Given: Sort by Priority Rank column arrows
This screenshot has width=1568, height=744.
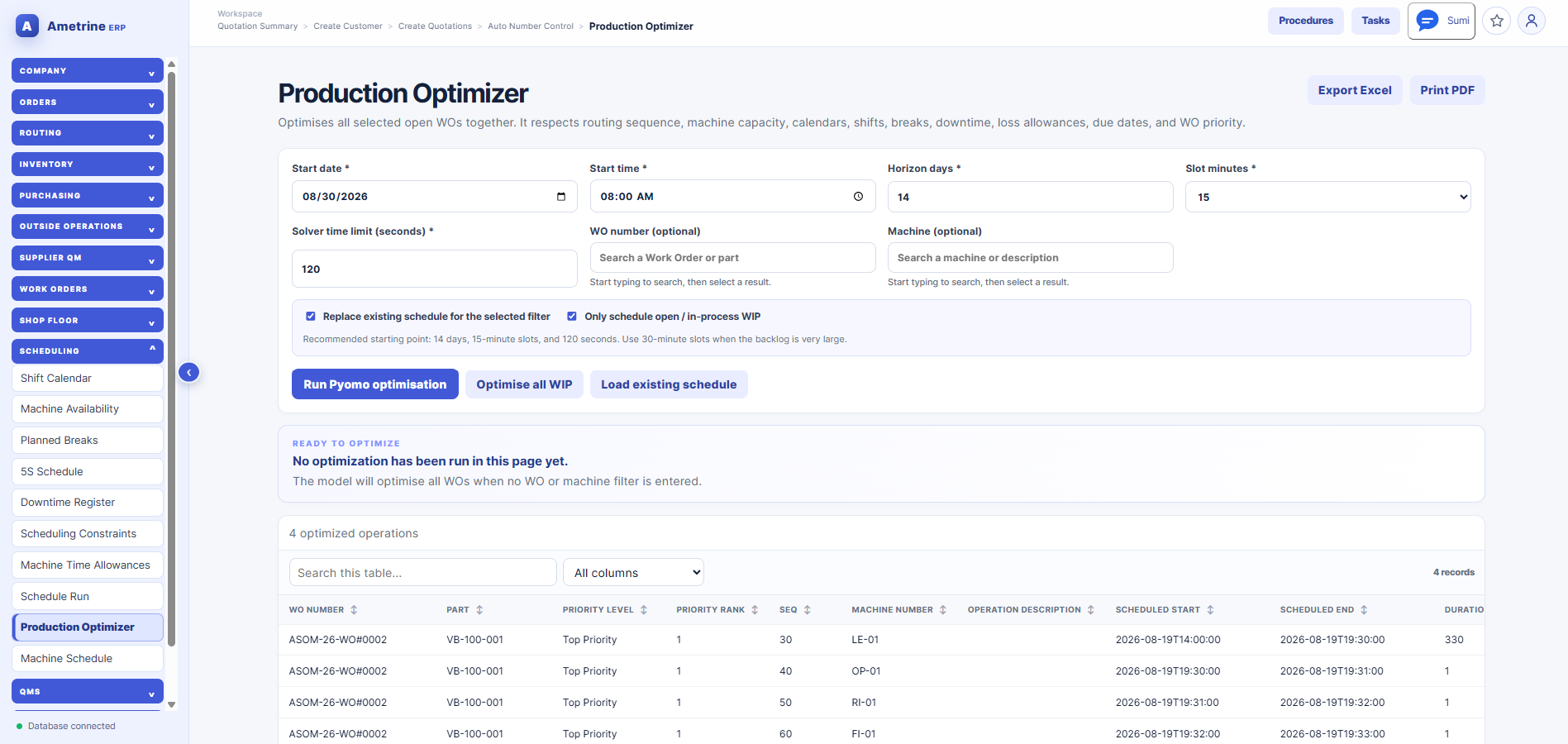Looking at the screenshot, I should (x=755, y=610).
